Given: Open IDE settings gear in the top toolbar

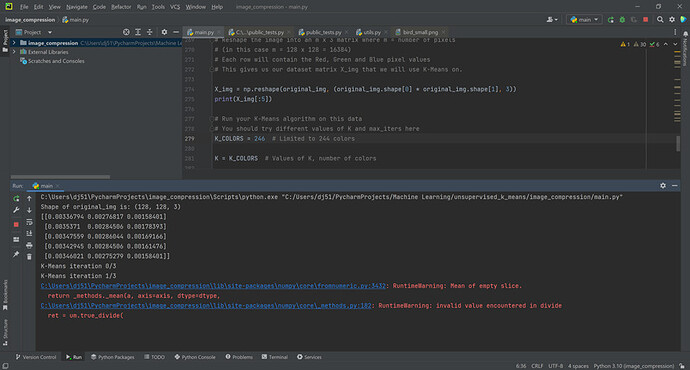Looking at the screenshot, I should (x=672, y=20).
